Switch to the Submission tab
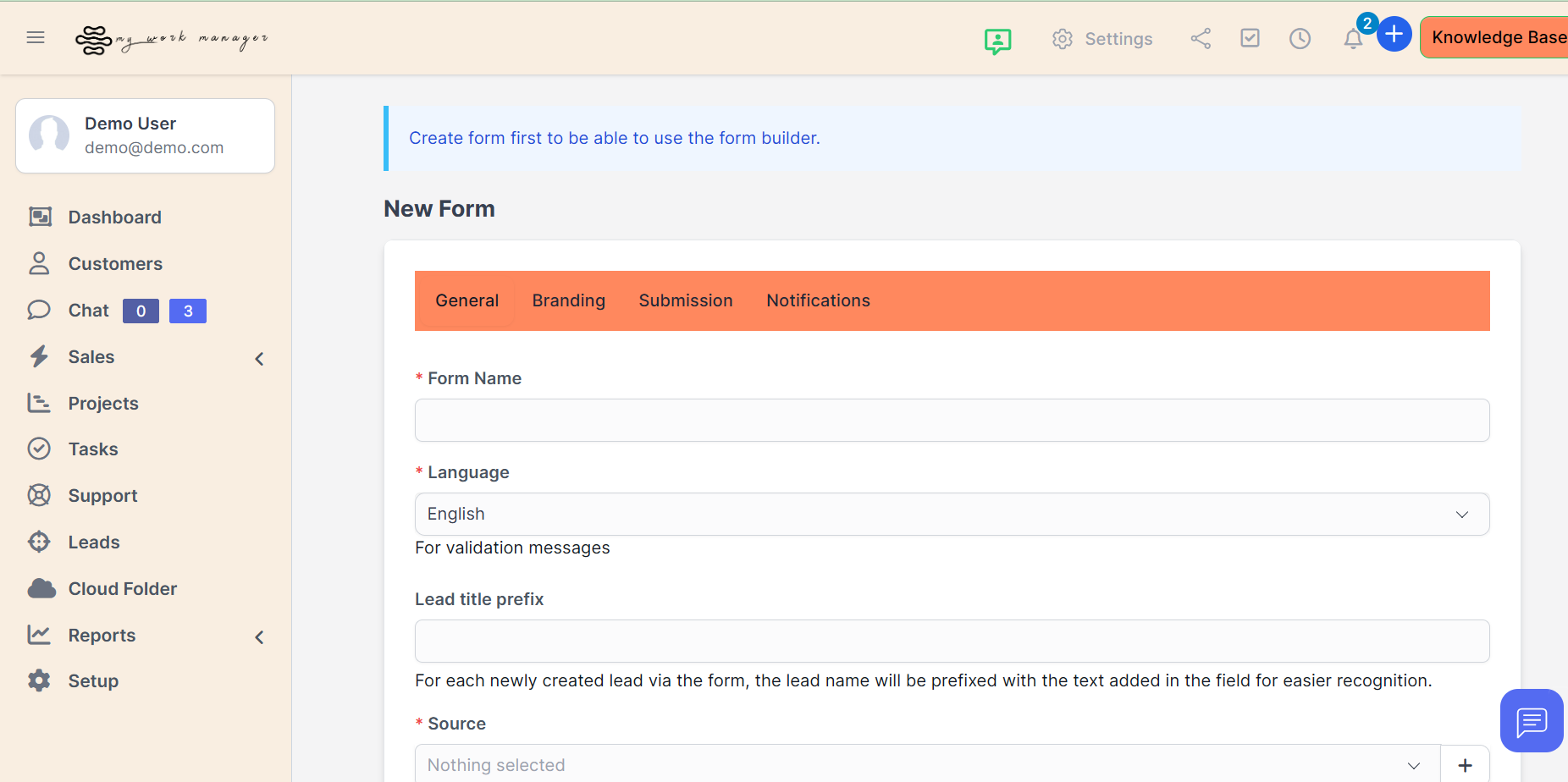Viewport: 1568px width, 782px height. tap(686, 300)
